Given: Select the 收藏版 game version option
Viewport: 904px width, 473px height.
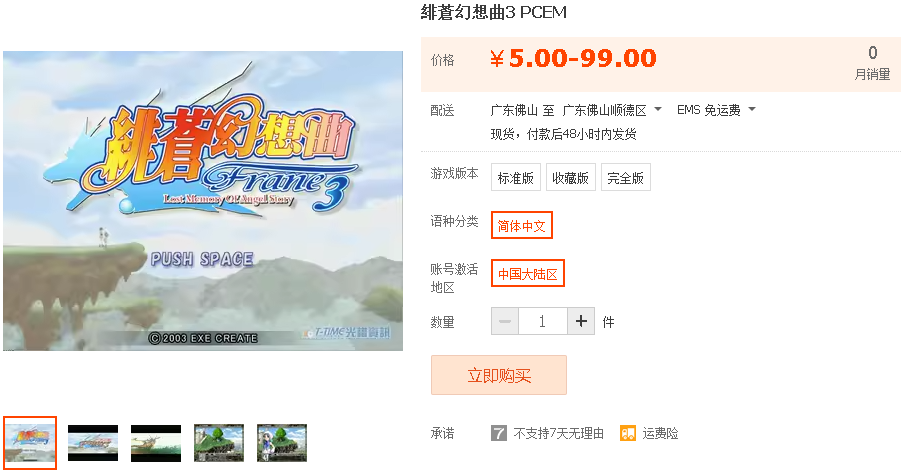Looking at the screenshot, I should [570, 178].
